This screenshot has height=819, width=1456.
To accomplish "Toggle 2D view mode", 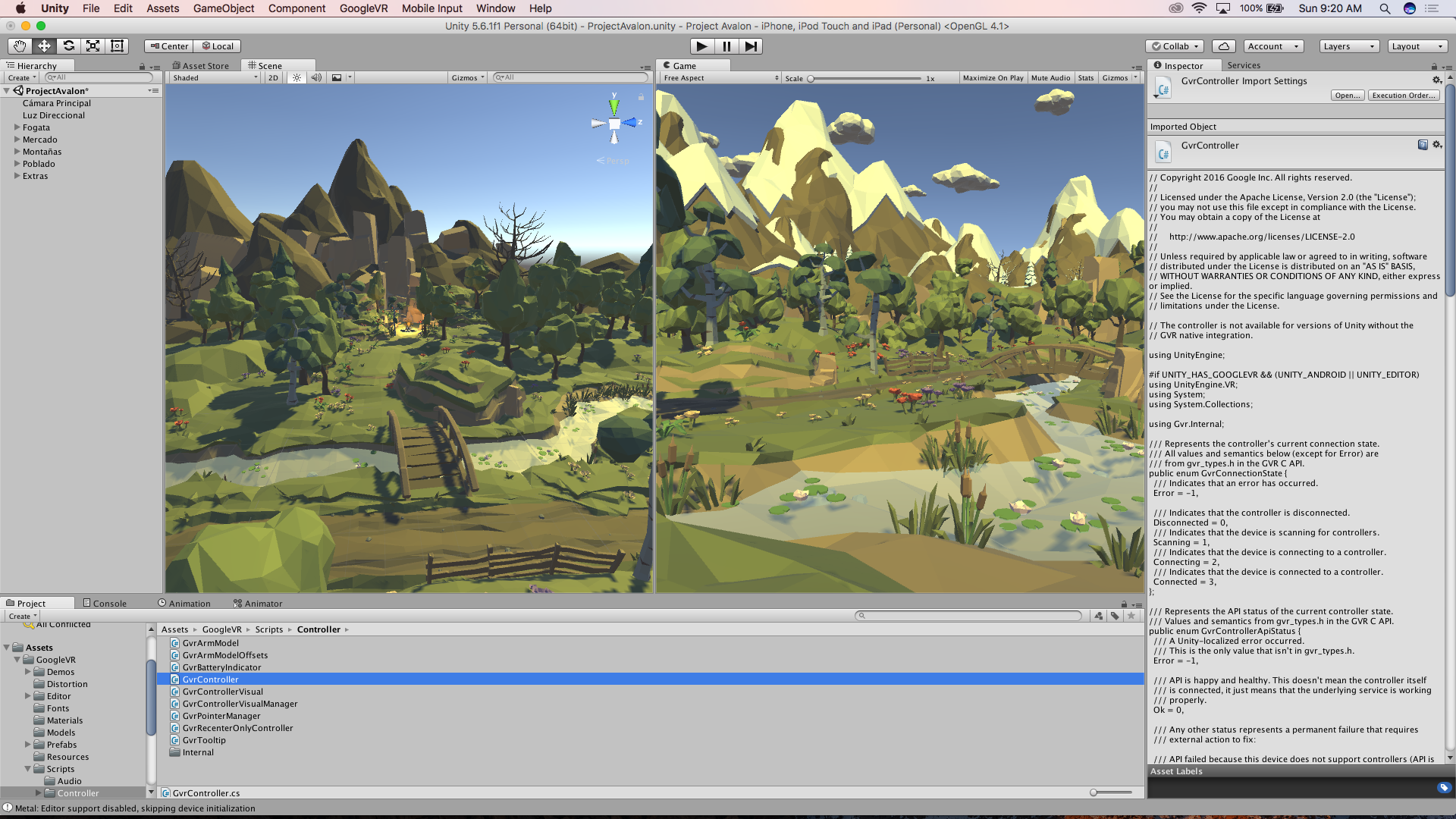I will click(273, 77).
